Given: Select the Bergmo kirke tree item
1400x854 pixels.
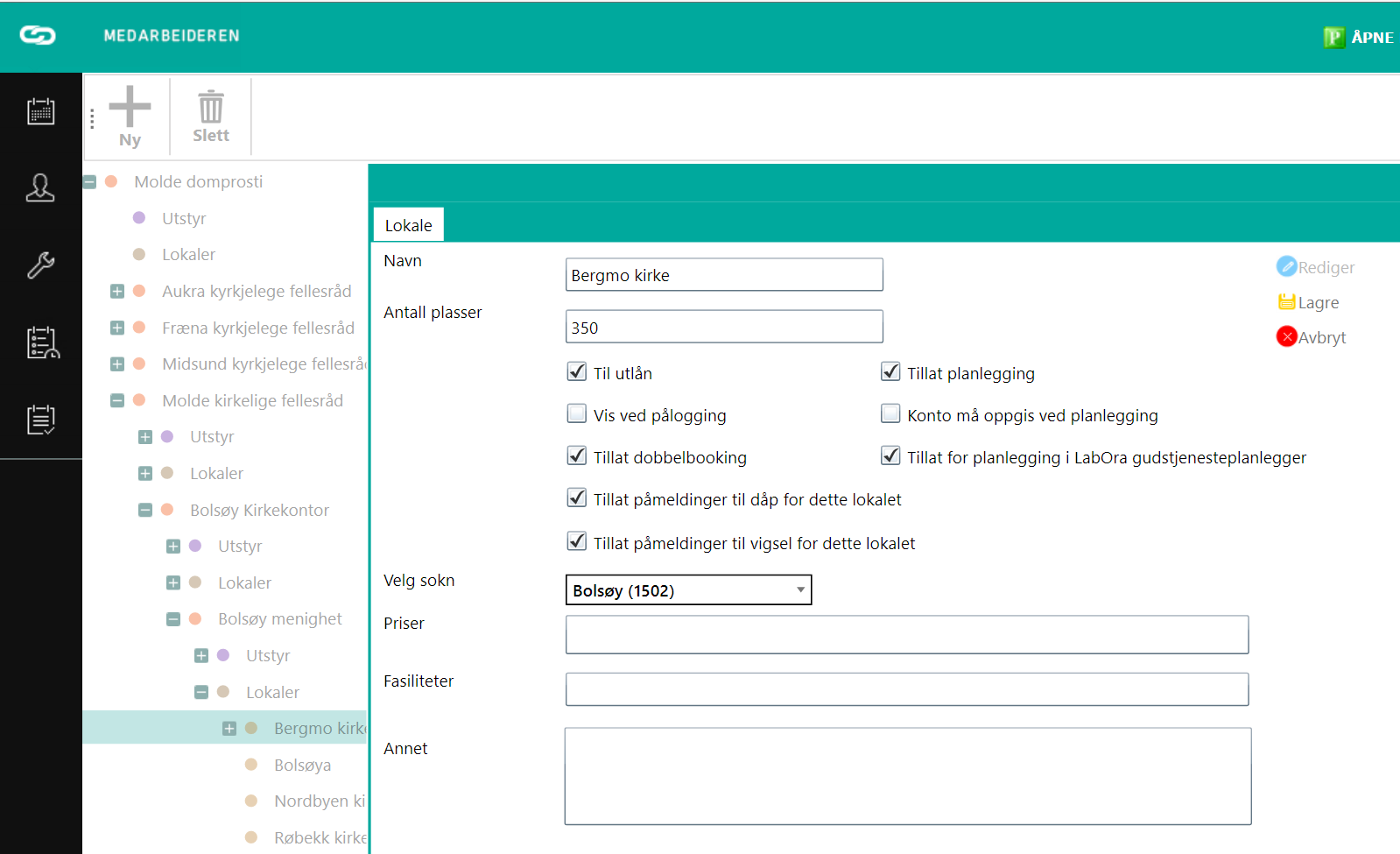Looking at the screenshot, I should click(320, 728).
